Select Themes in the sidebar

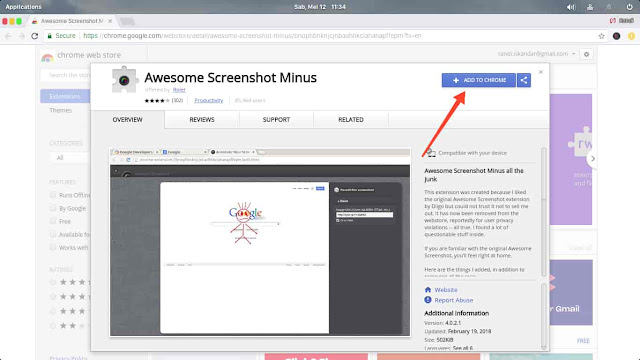(x=60, y=110)
